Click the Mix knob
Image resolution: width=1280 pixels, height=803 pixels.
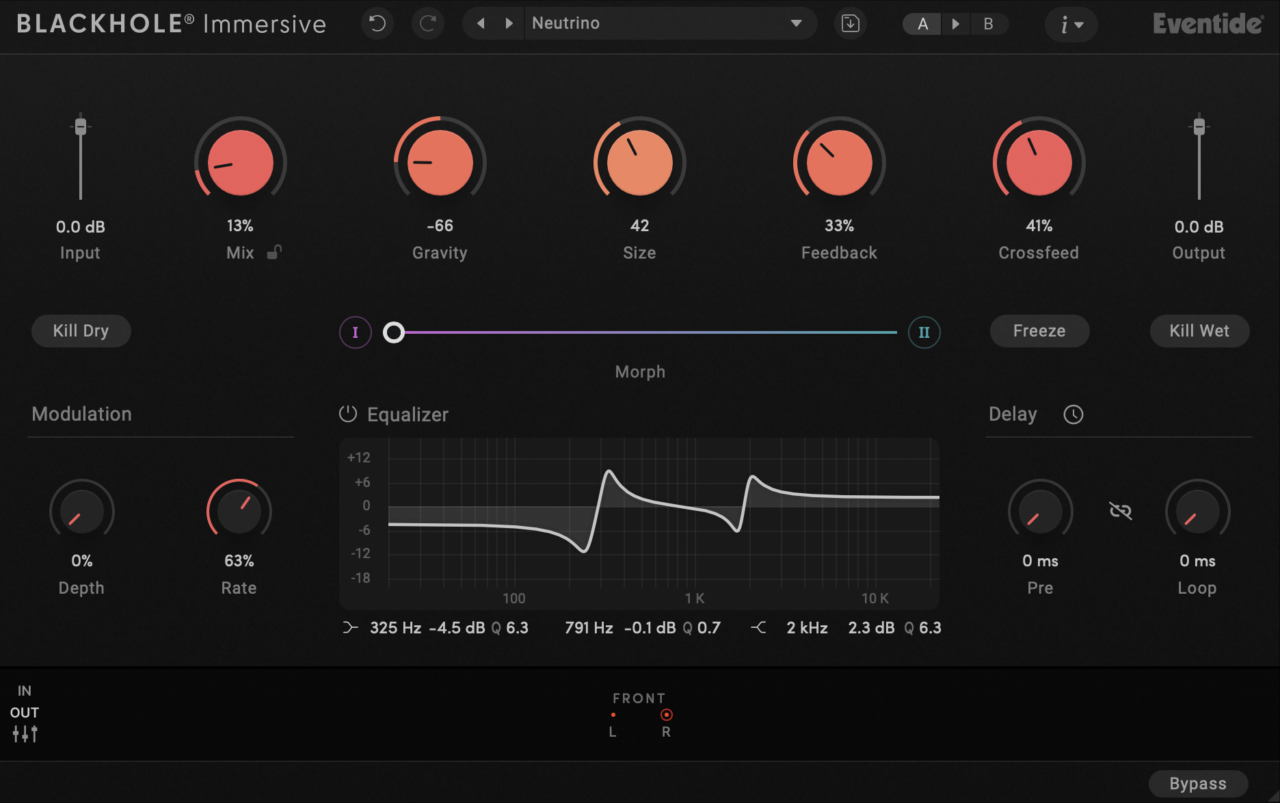point(240,162)
